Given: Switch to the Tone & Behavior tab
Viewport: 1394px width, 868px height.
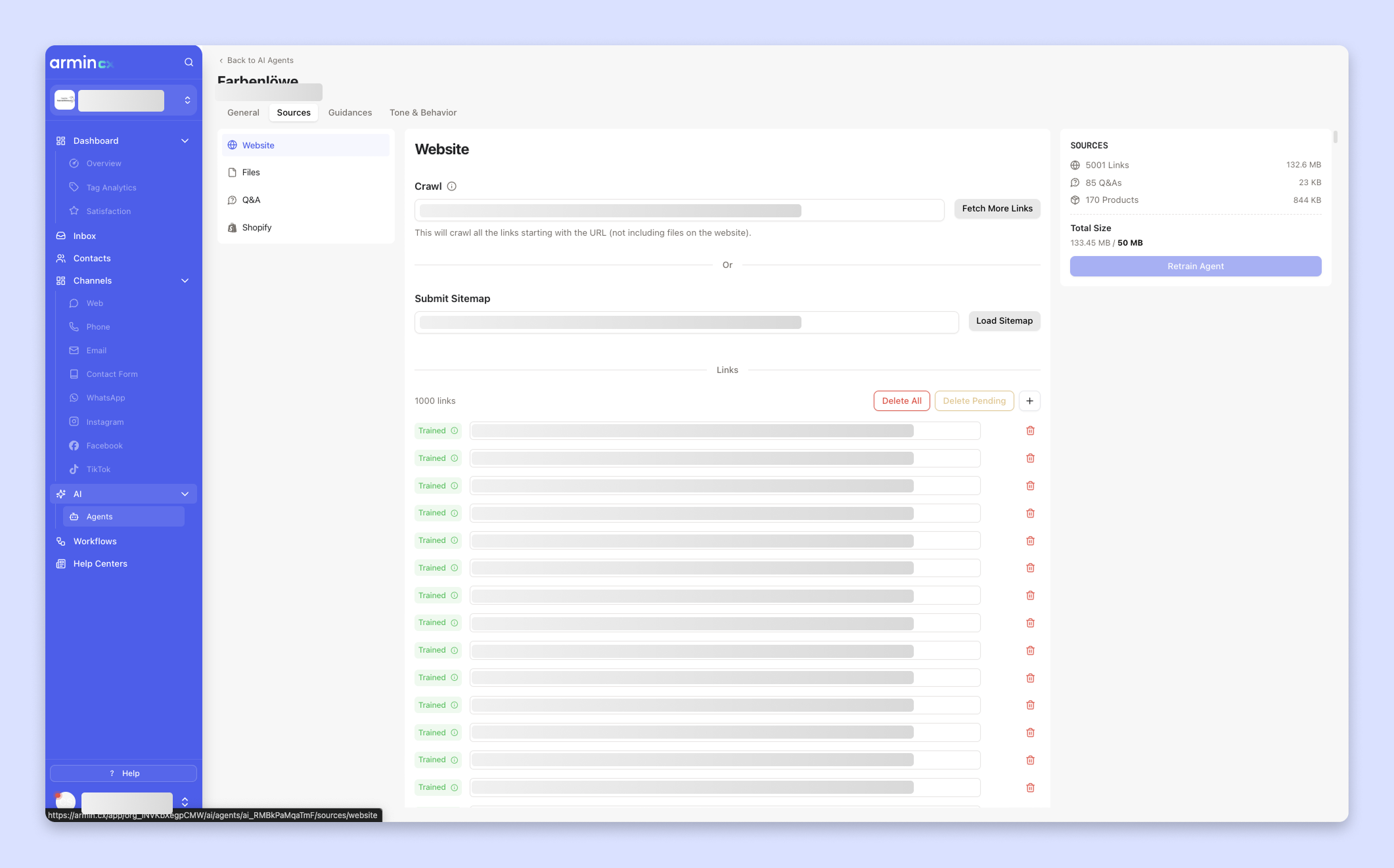Looking at the screenshot, I should (422, 112).
